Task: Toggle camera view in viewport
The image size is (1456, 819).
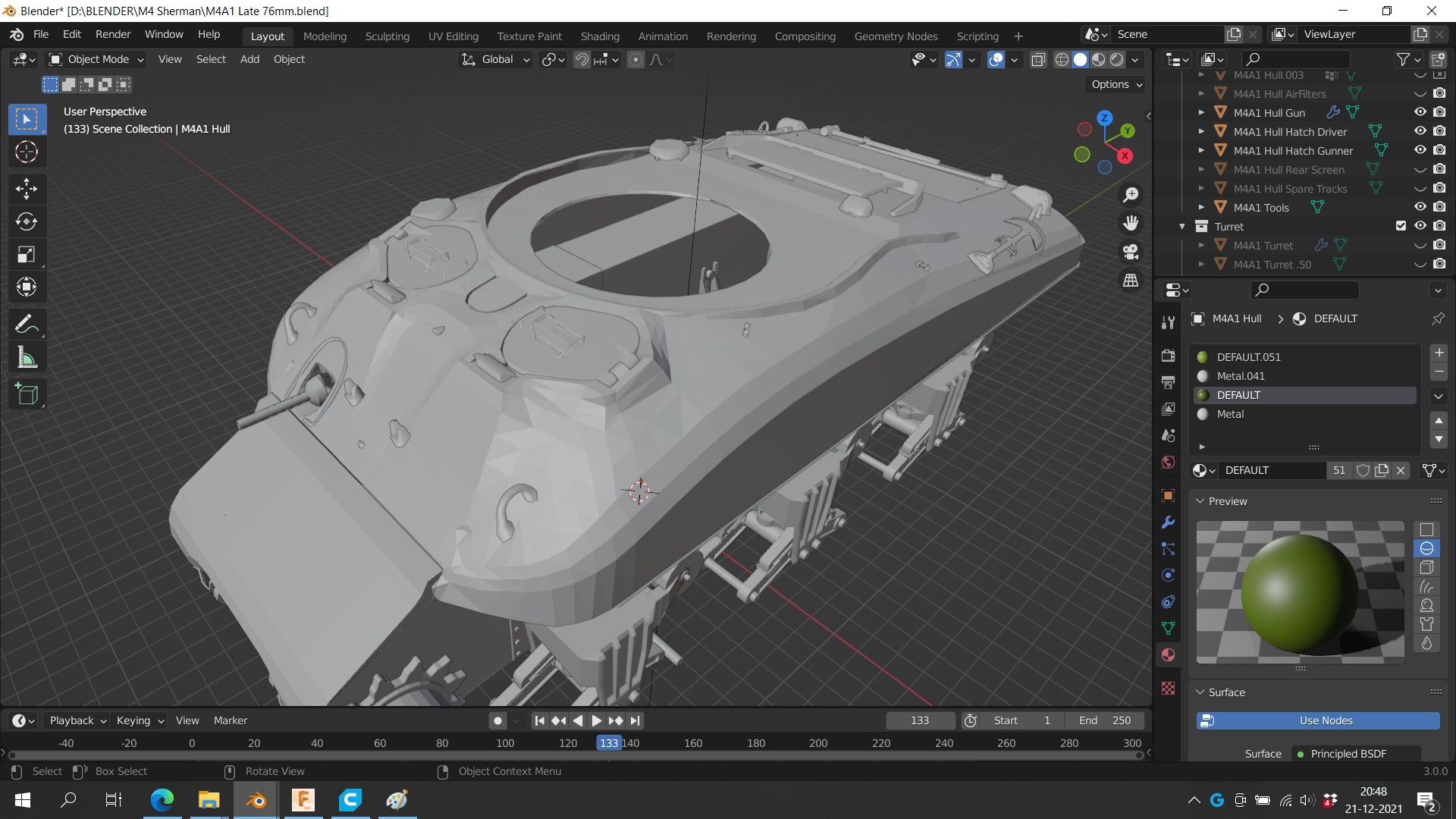Action: point(1131,251)
